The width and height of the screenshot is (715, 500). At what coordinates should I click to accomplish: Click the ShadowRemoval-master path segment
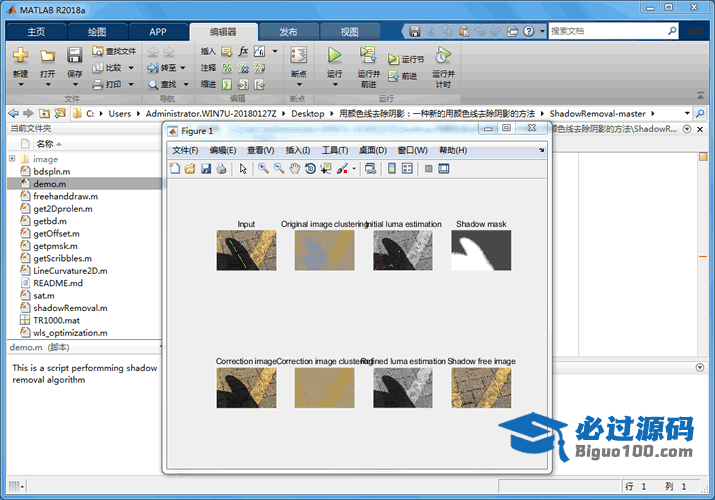[597, 113]
